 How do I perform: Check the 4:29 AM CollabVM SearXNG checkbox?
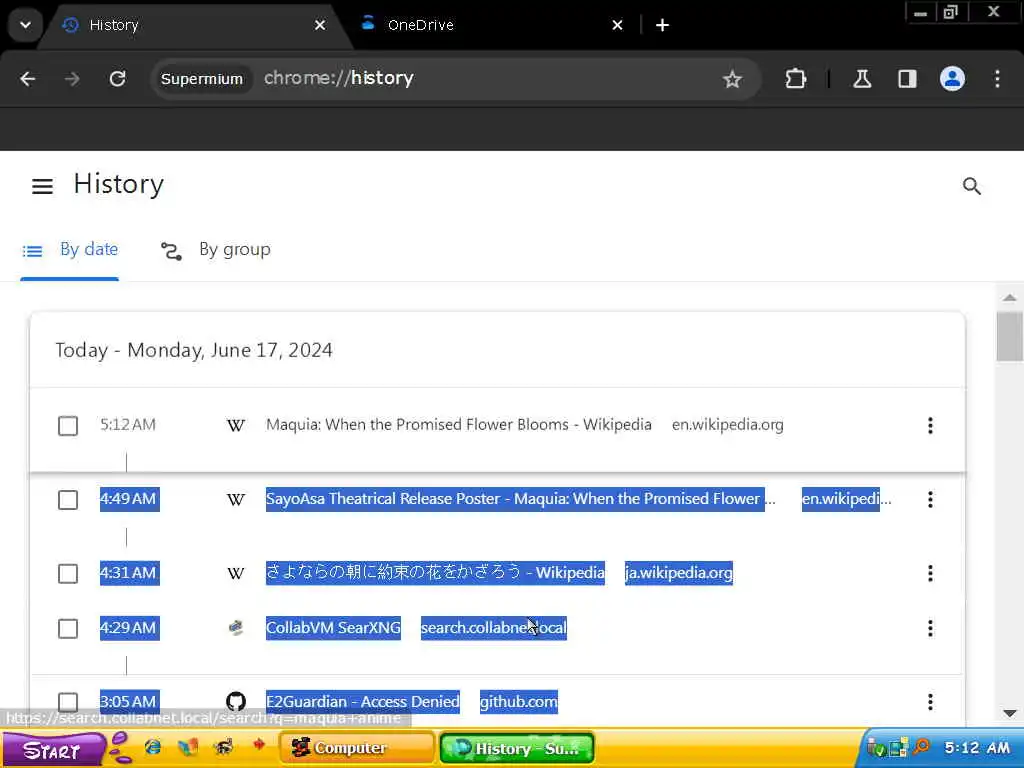[x=68, y=628]
